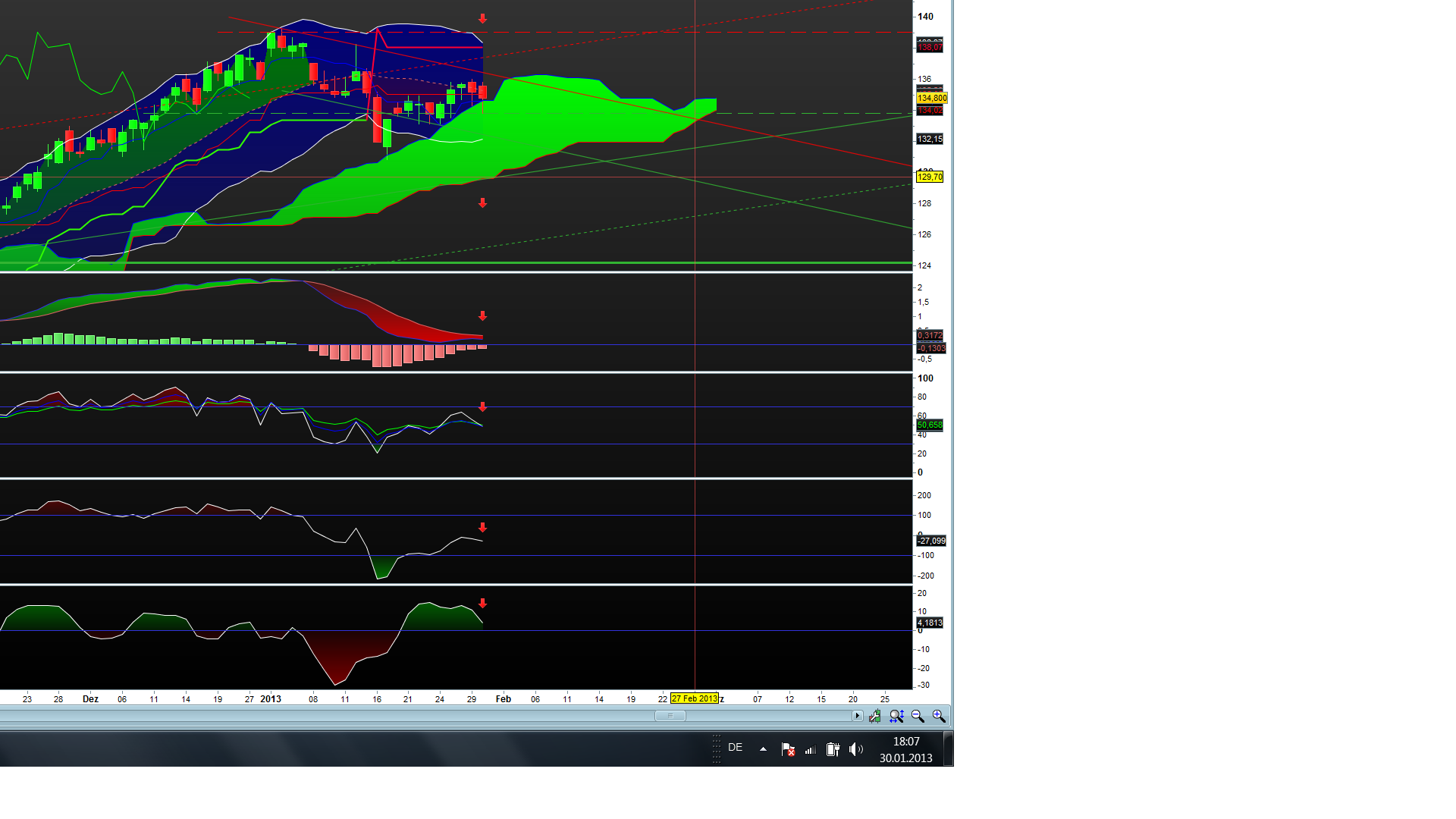The height and width of the screenshot is (819, 1456).
Task: Click the -27,099 indicator value label
Action: [x=930, y=541]
